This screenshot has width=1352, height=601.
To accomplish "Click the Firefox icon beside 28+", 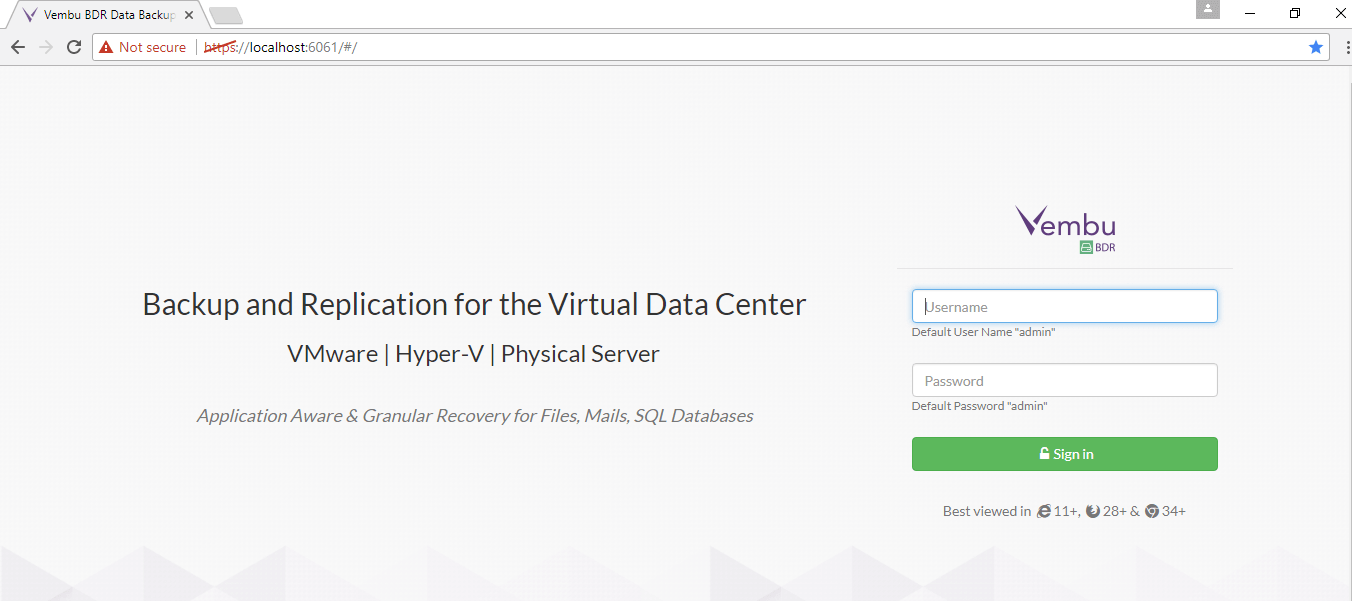I will (x=1093, y=511).
